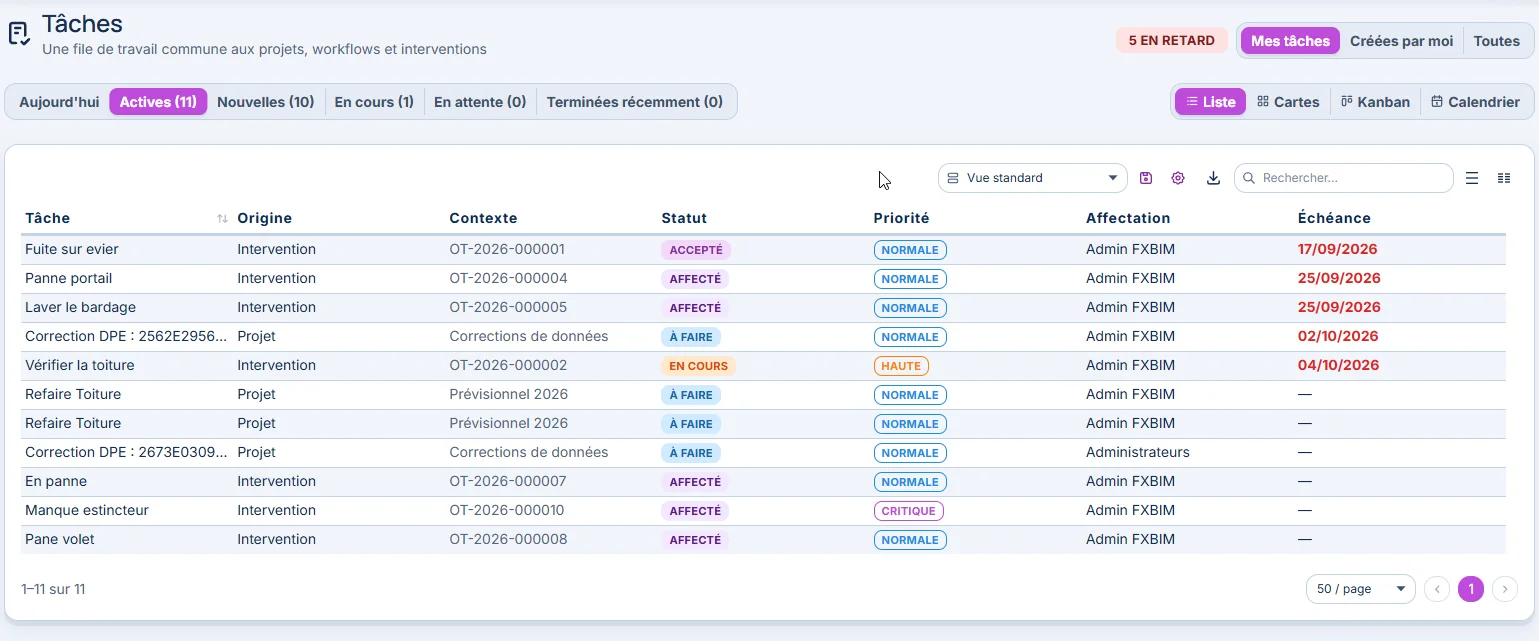Screen dimensions: 1539x641
Task: Open the 50 / page selector
Action: click(x=1361, y=589)
